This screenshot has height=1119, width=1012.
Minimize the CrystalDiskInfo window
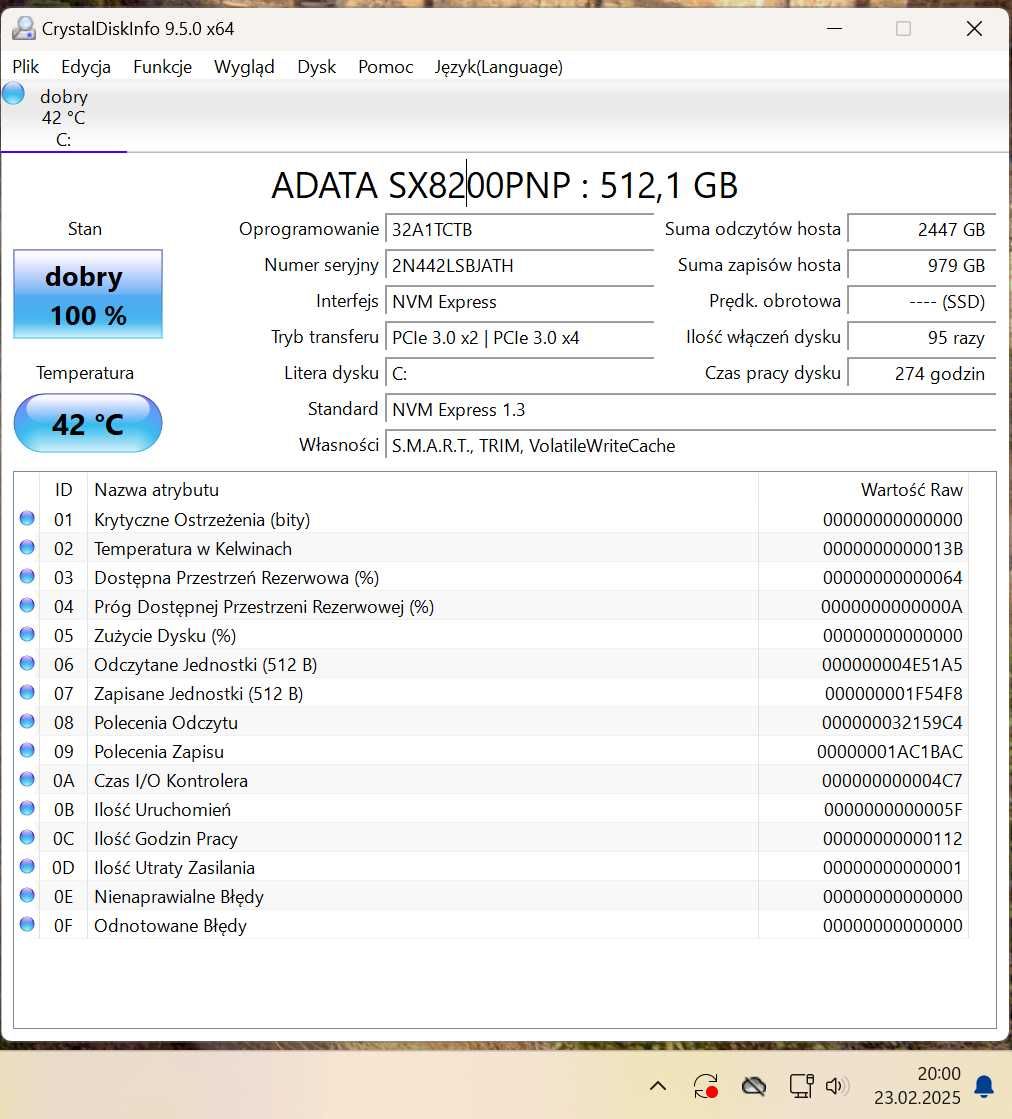[834, 29]
